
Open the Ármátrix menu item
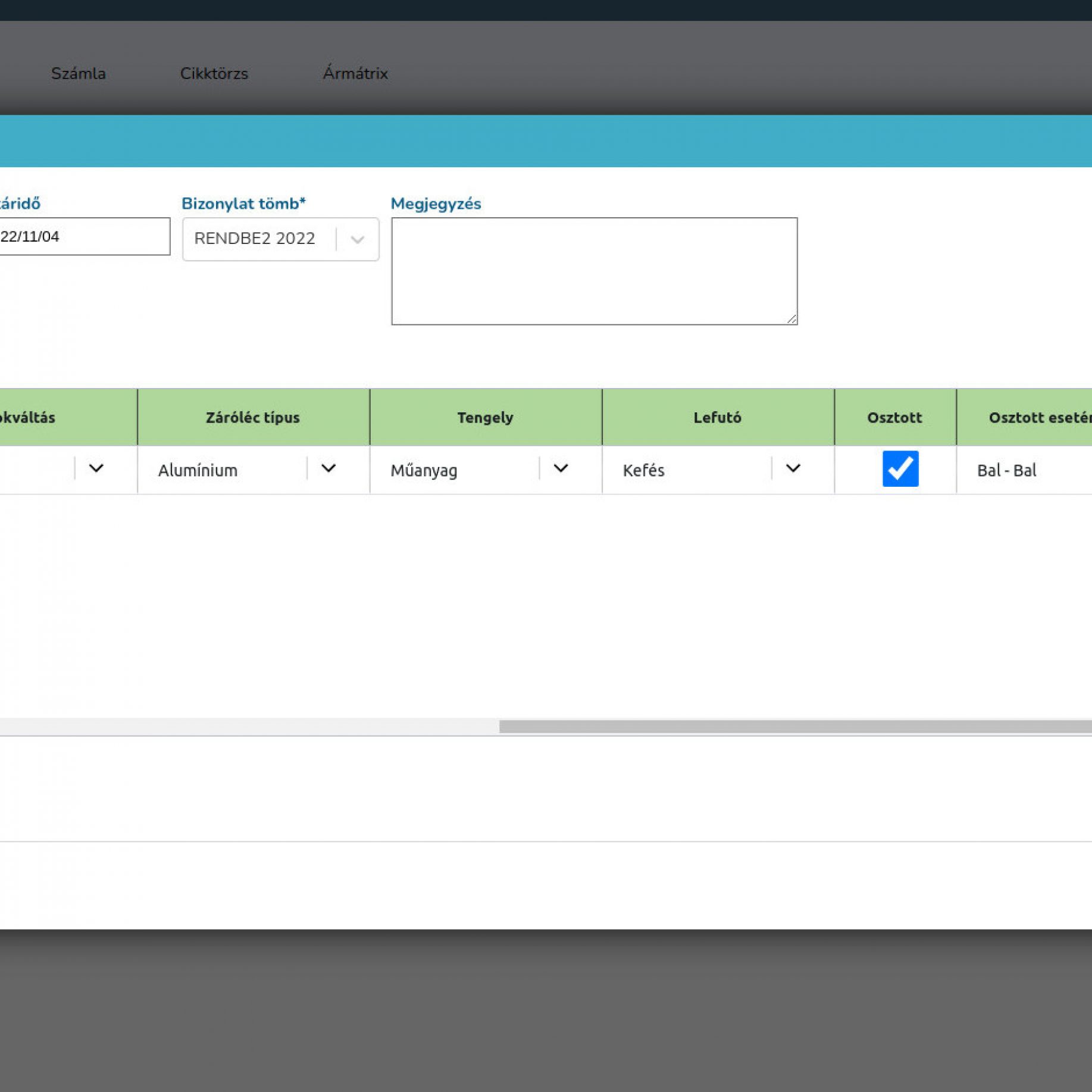(355, 73)
